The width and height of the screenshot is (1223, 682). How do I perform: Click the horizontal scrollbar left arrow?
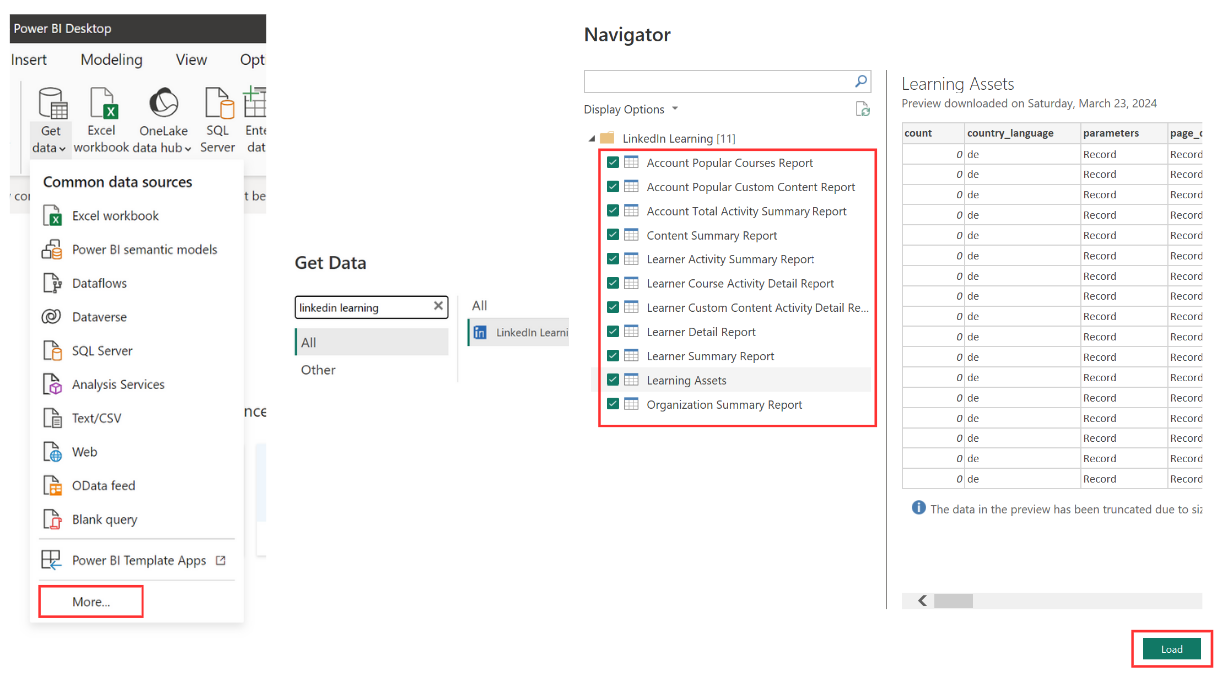[922, 601]
